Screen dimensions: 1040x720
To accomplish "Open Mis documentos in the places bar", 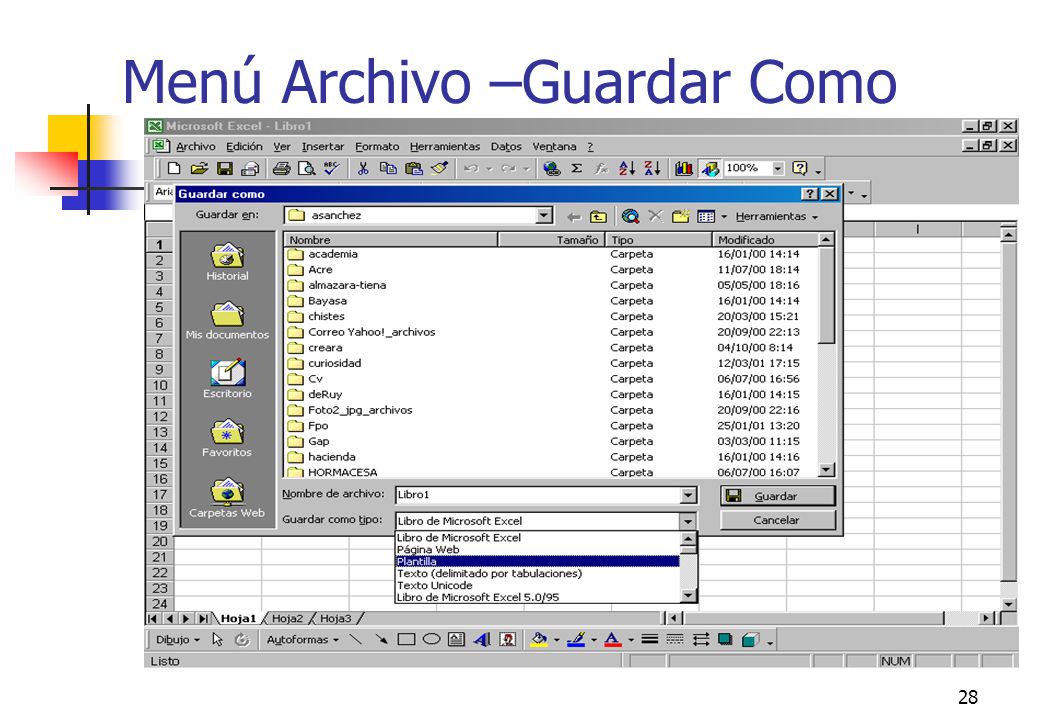I will tap(228, 322).
